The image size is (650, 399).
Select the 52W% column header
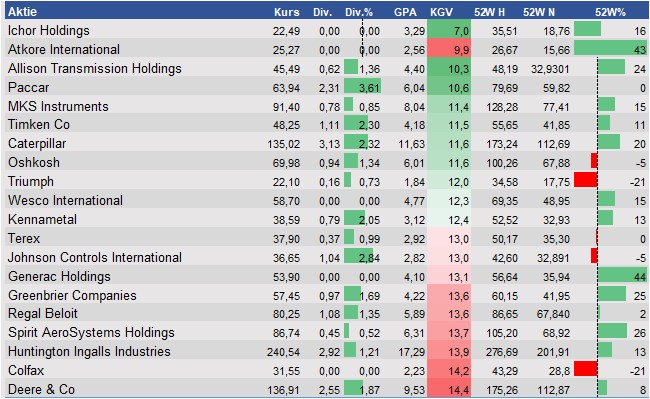(x=610, y=12)
